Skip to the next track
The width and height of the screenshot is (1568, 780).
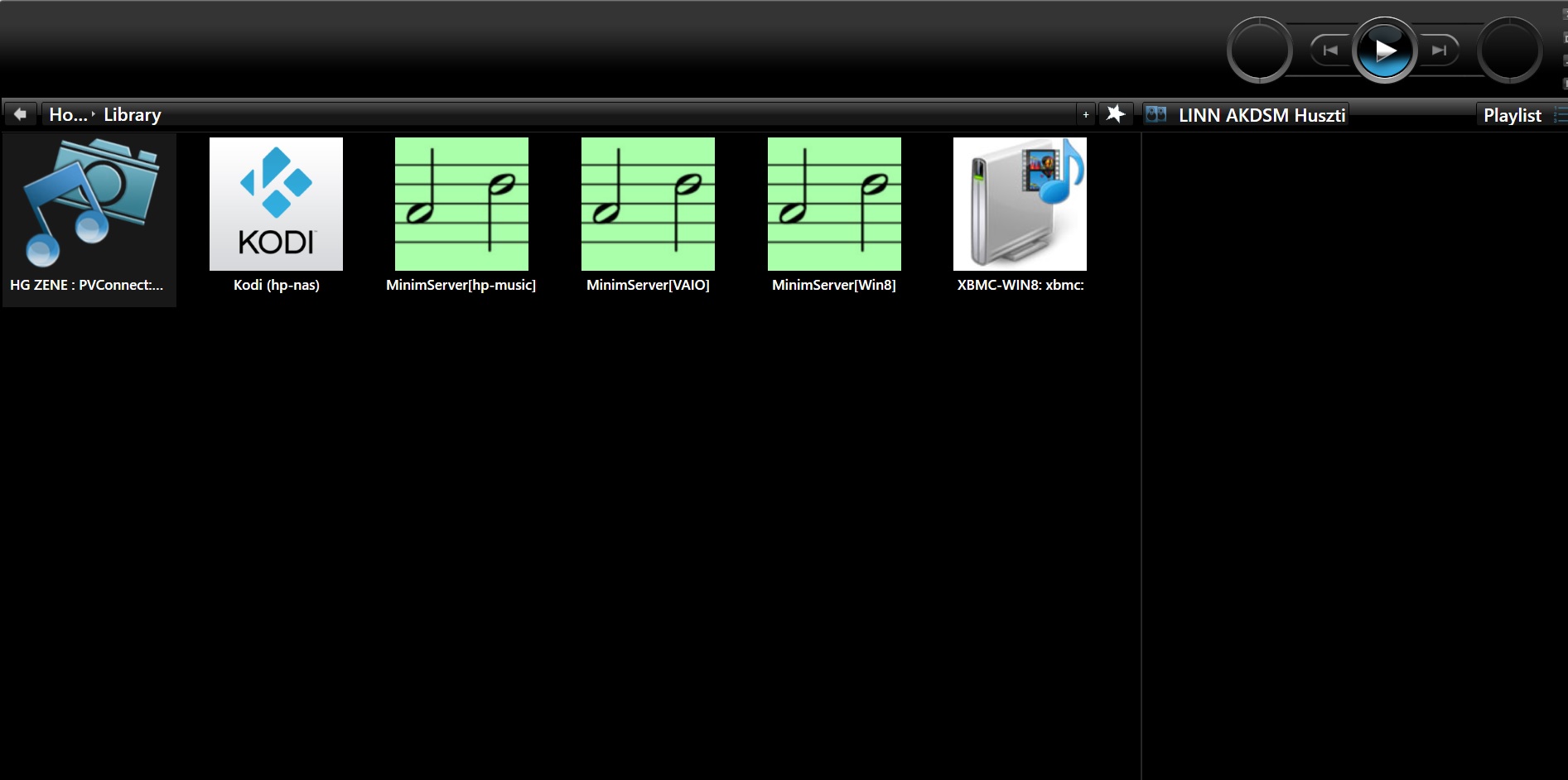[x=1440, y=51]
